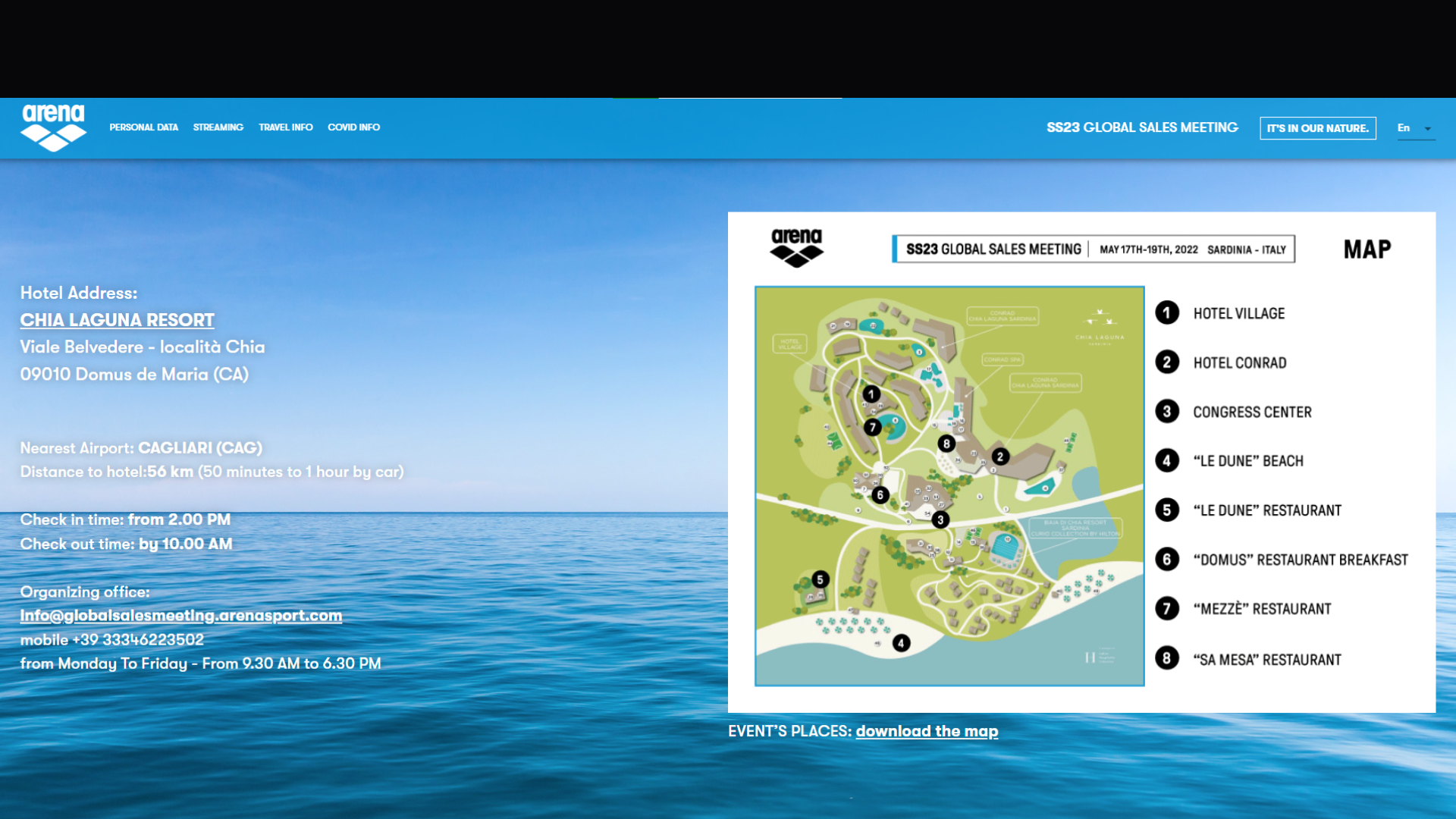This screenshot has height=819, width=1456.
Task: Click number 2 icon beside Hotel Conrad
Action: click(x=1167, y=362)
